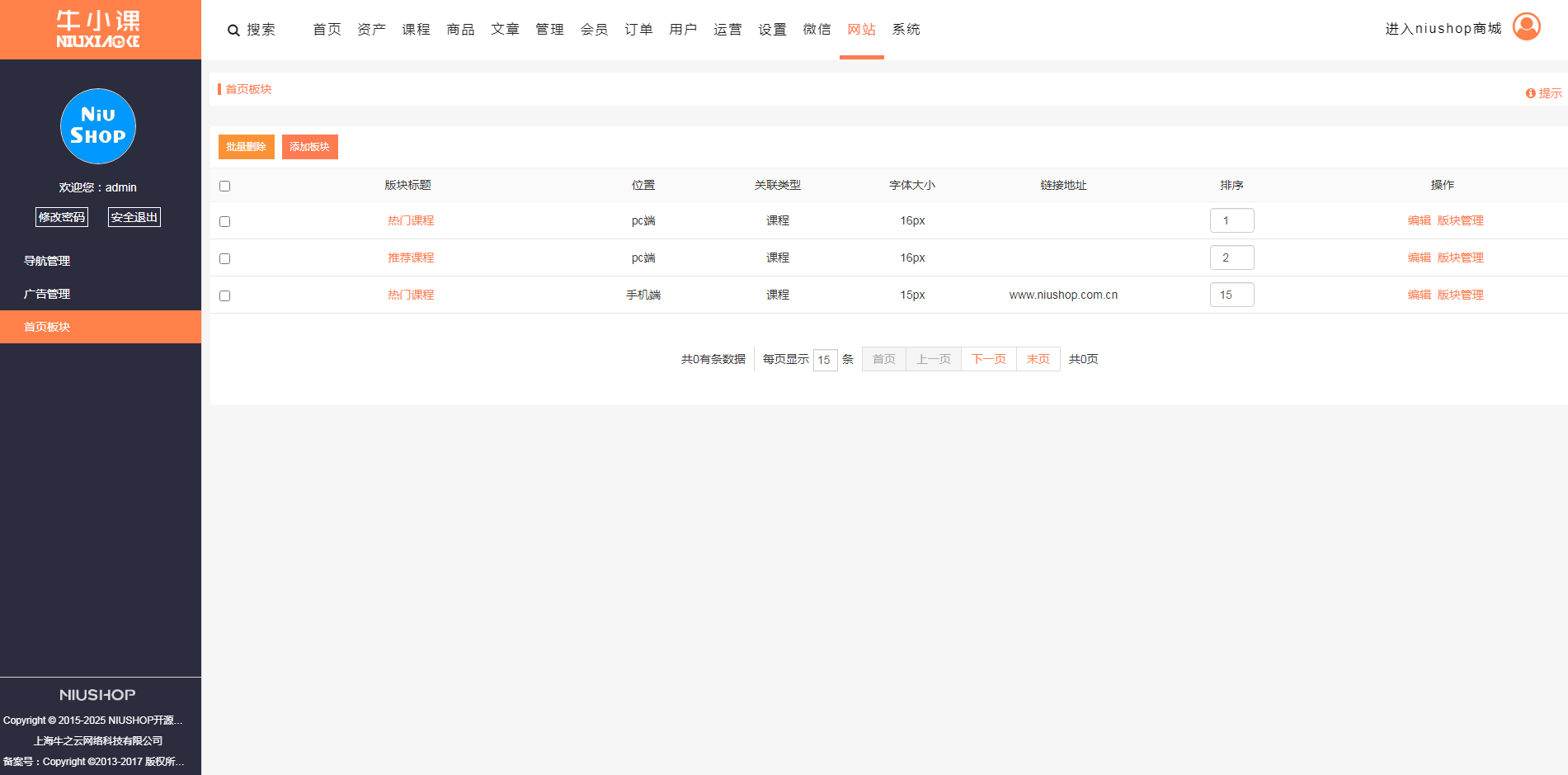Click the NIUSHOP footer logo
This screenshot has width=1568, height=775.
click(x=97, y=695)
